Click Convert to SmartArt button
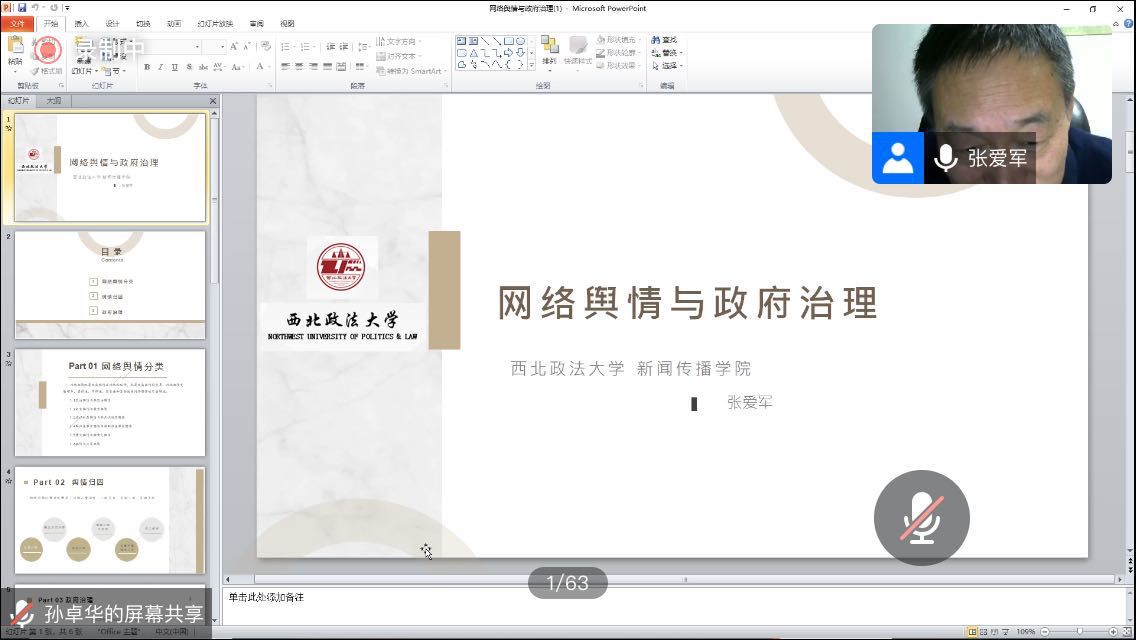 410,71
